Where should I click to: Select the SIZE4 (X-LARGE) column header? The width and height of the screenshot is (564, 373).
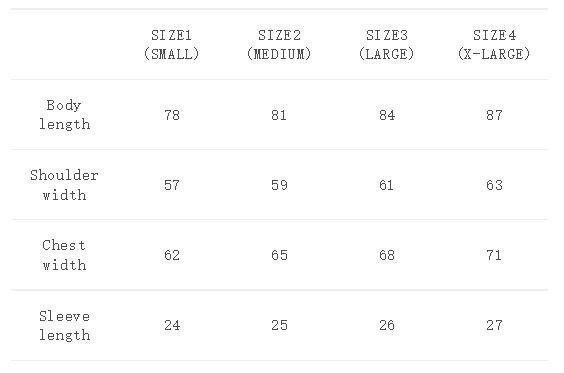pos(494,45)
